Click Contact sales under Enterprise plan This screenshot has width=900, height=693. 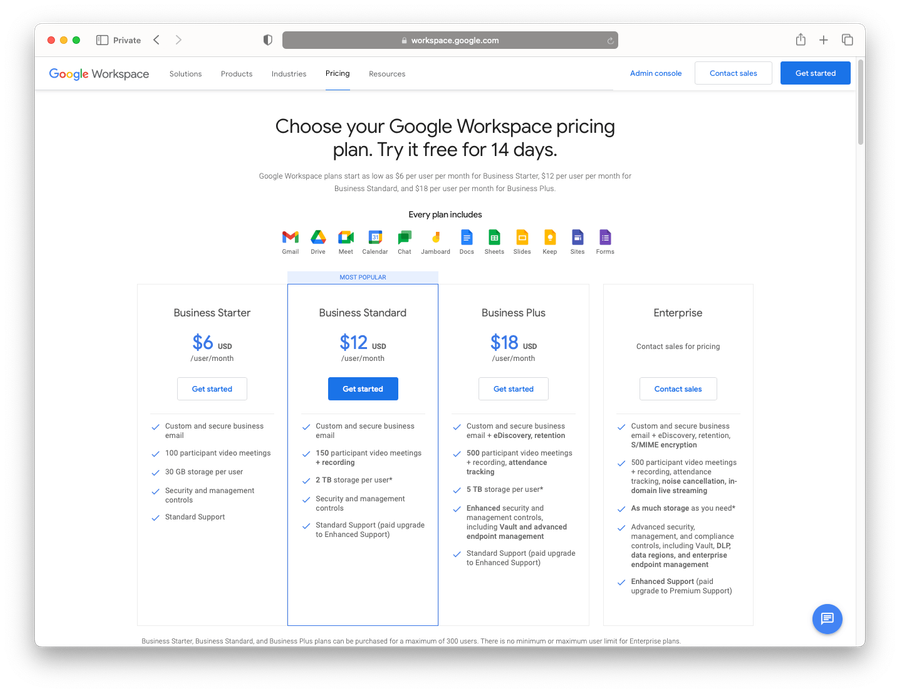(678, 389)
